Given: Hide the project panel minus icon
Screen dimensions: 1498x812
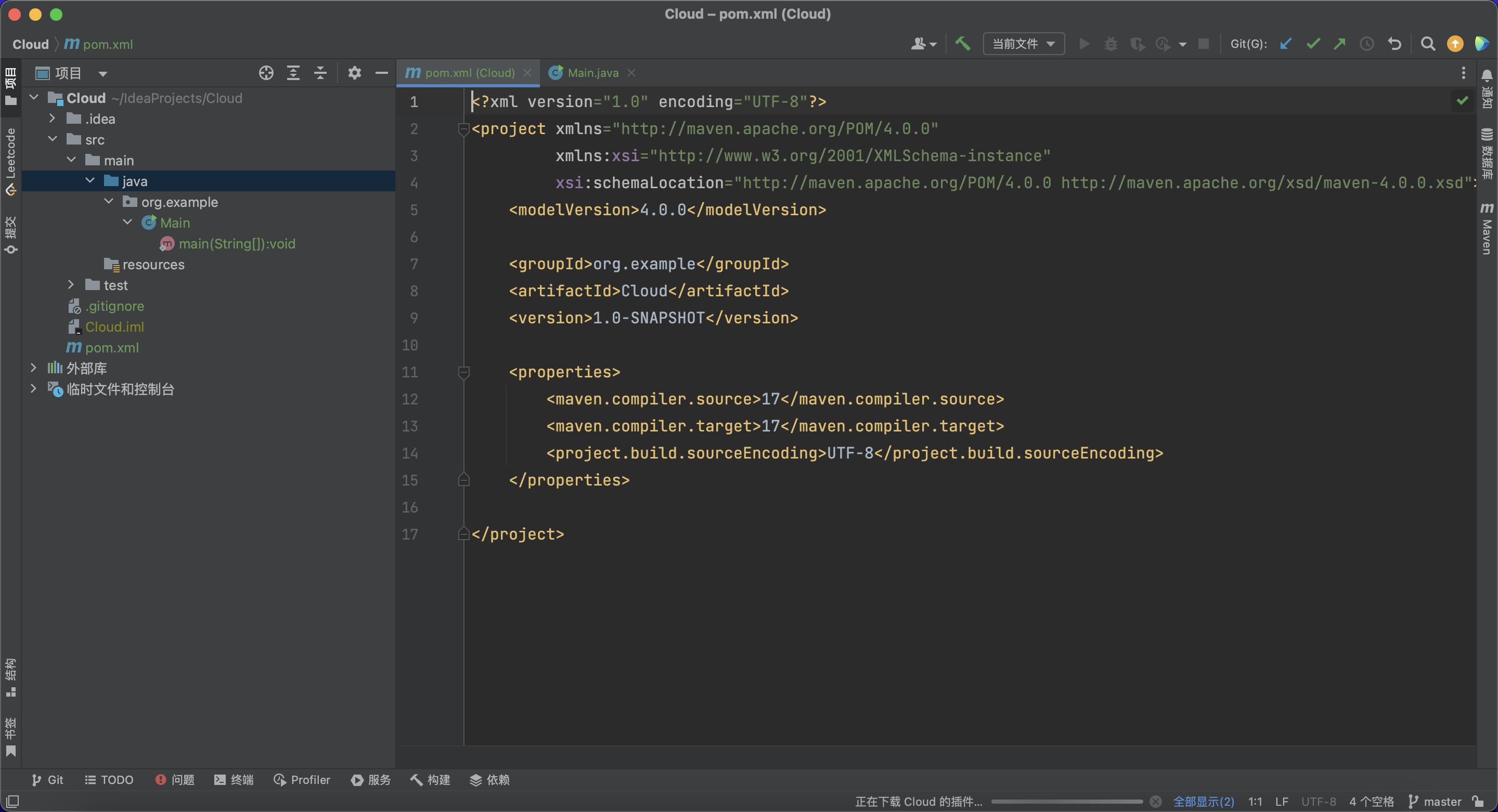Looking at the screenshot, I should click(381, 73).
